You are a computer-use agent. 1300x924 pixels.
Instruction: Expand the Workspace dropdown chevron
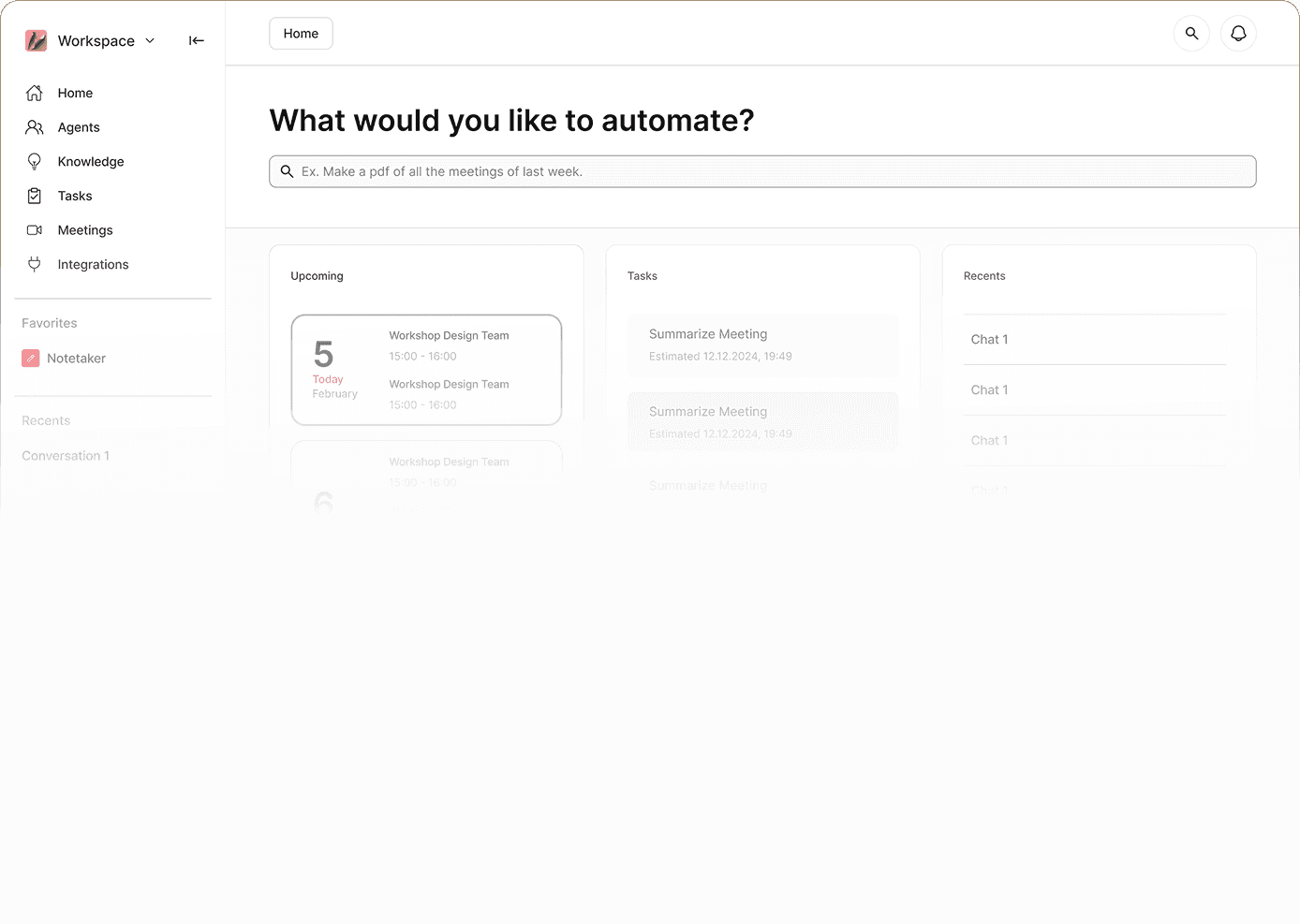pyautogui.click(x=150, y=40)
